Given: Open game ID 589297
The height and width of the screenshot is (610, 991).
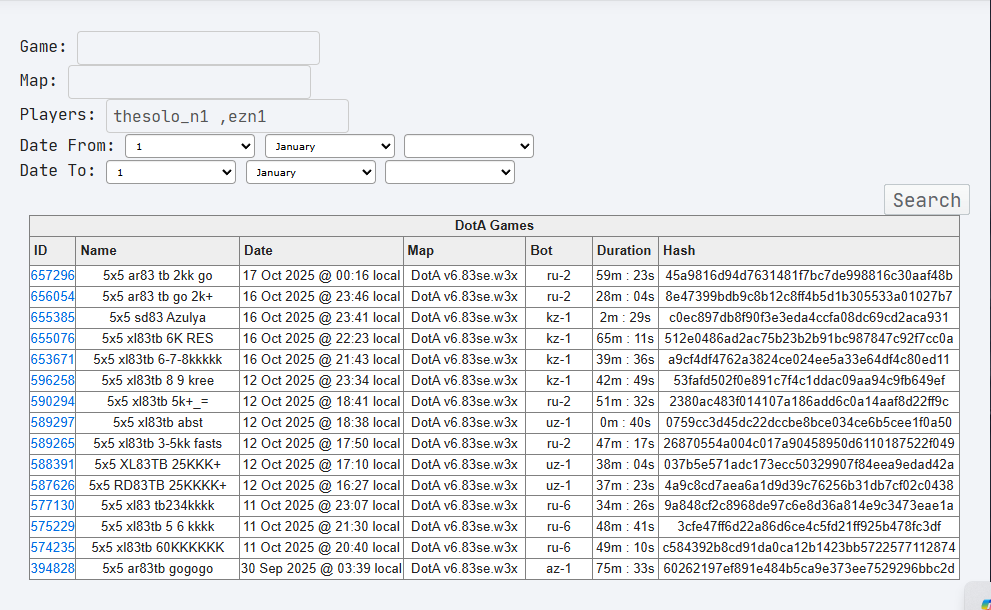Looking at the screenshot, I should point(52,422).
